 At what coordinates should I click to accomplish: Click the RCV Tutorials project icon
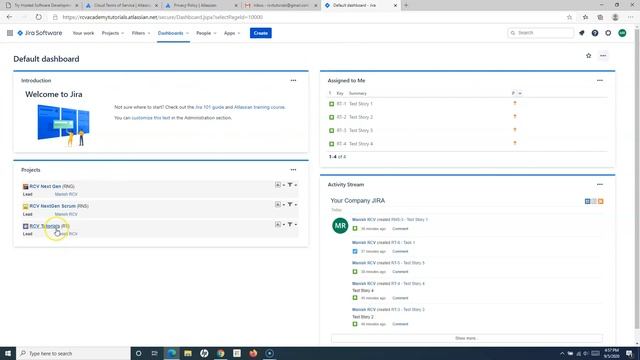(25, 226)
